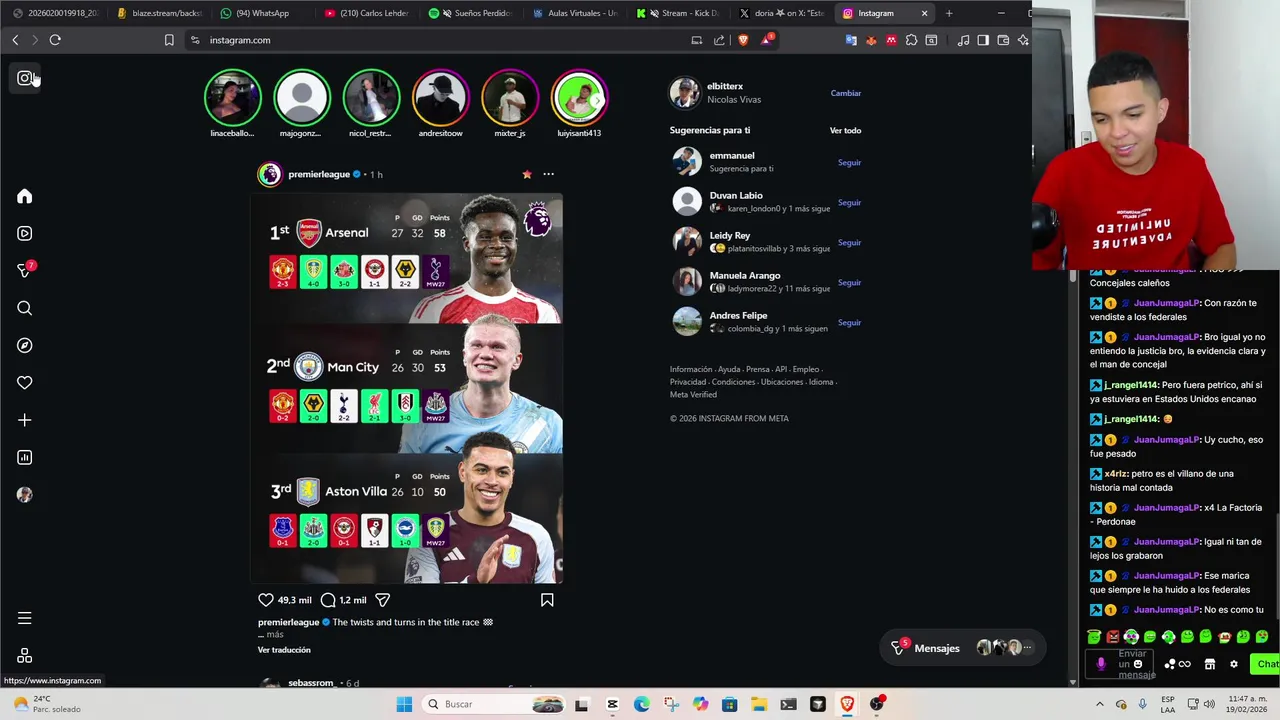The width and height of the screenshot is (1280, 720).
Task: Follow Duvan Labio
Action: [849, 202]
